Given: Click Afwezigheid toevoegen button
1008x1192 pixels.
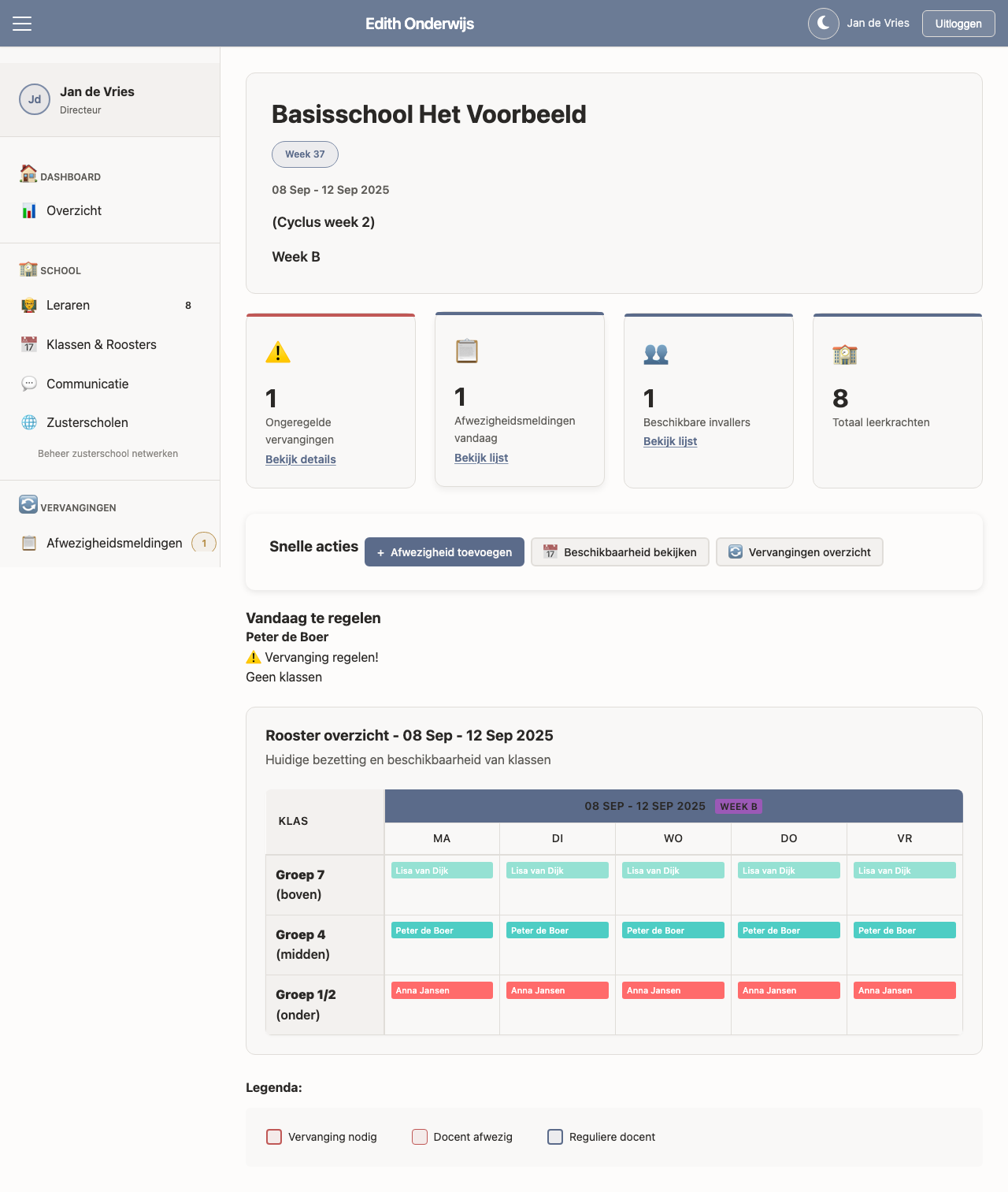Looking at the screenshot, I should pos(444,552).
